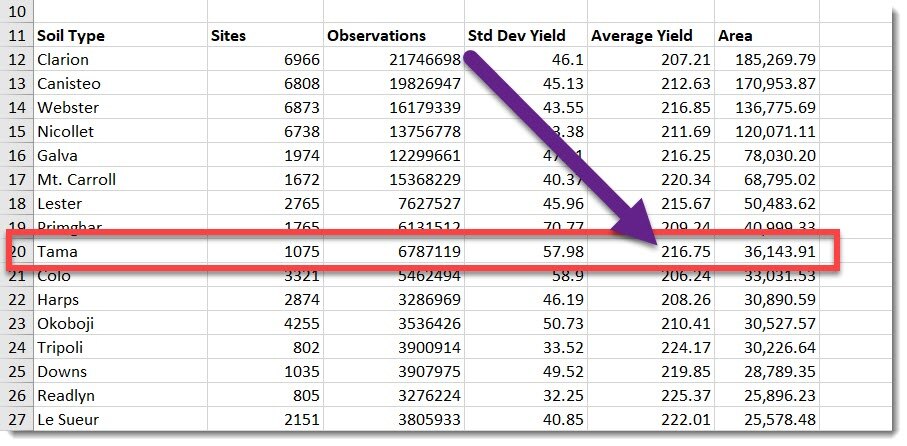907x446 pixels.
Task: Select the row 20 header number
Action: point(17,252)
